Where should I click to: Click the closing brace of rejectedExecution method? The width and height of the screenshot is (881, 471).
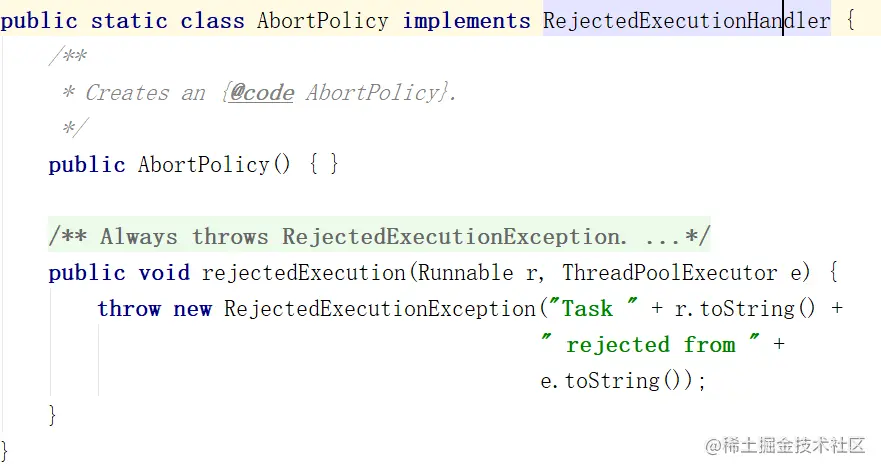pyautogui.click(x=52, y=416)
